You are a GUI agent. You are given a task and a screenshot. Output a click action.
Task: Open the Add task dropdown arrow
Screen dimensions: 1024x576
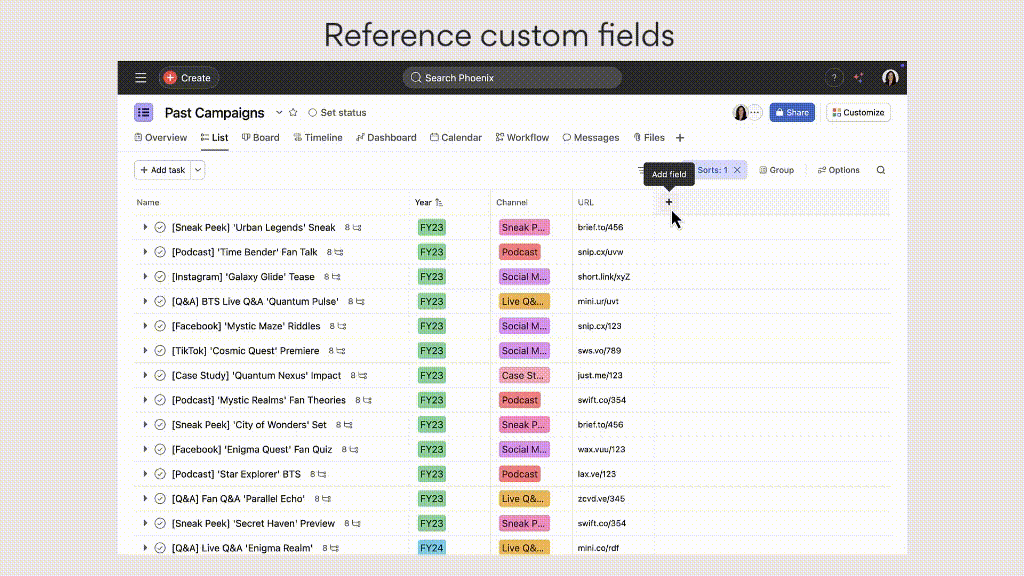198,170
